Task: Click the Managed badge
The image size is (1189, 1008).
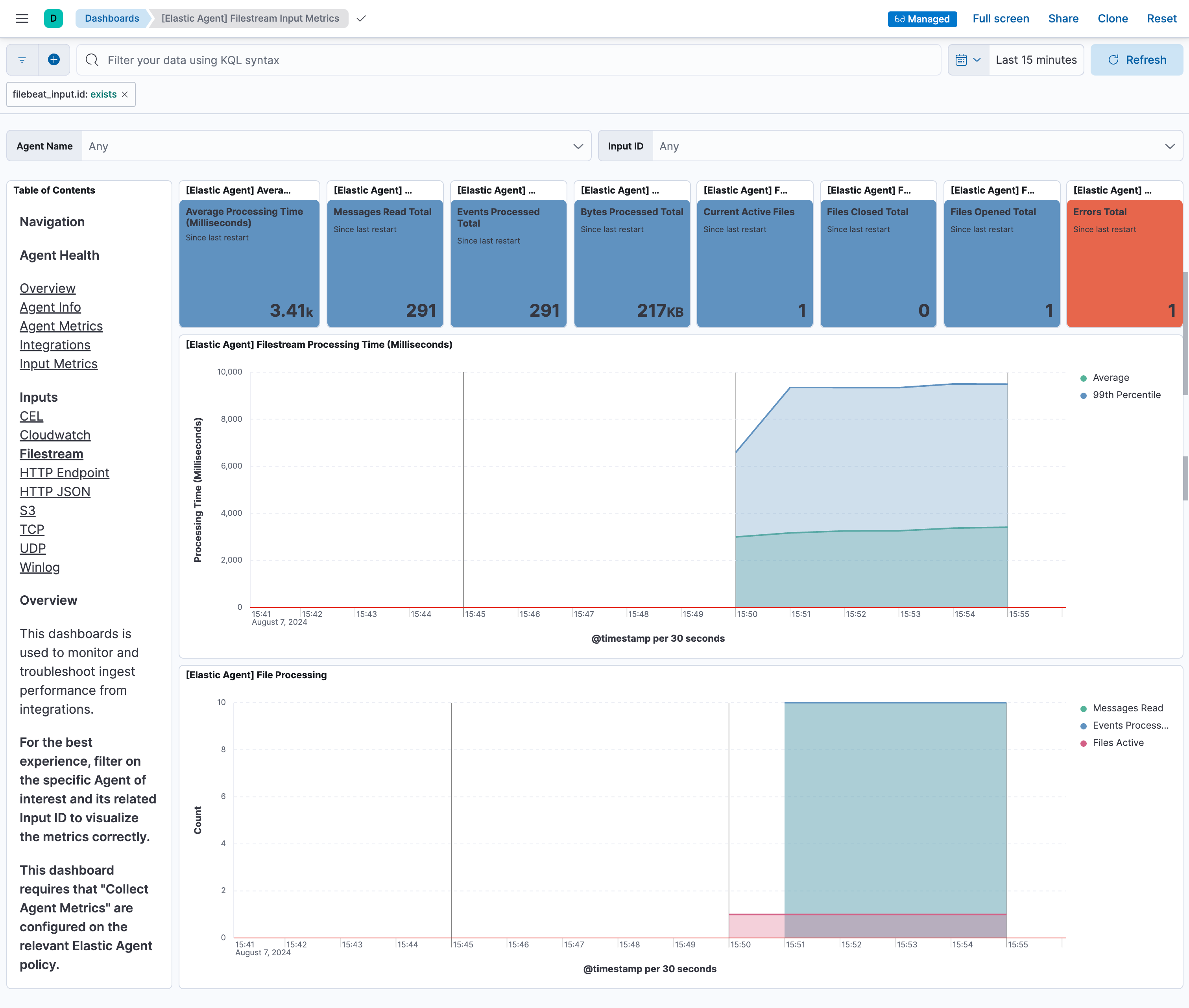Action: [x=921, y=19]
